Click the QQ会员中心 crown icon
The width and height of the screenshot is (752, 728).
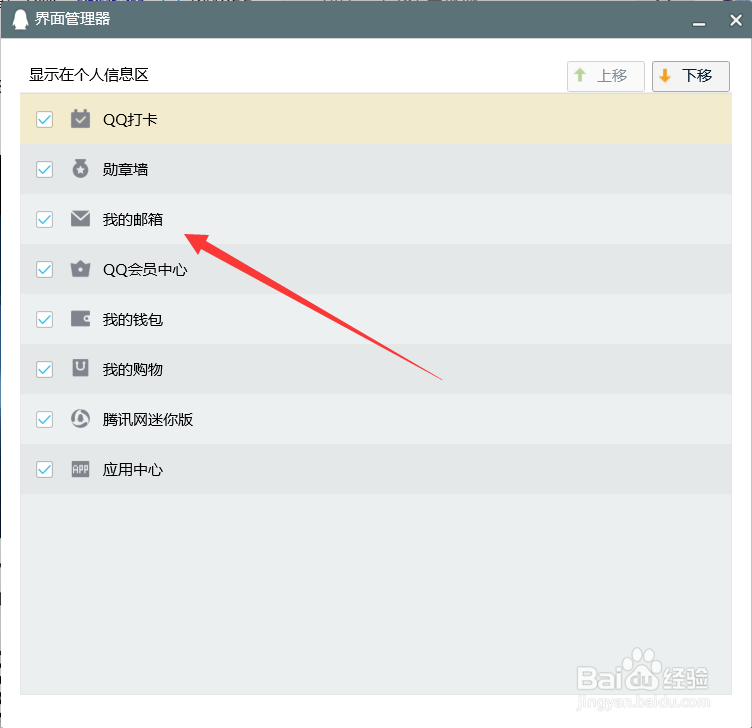[x=80, y=269]
